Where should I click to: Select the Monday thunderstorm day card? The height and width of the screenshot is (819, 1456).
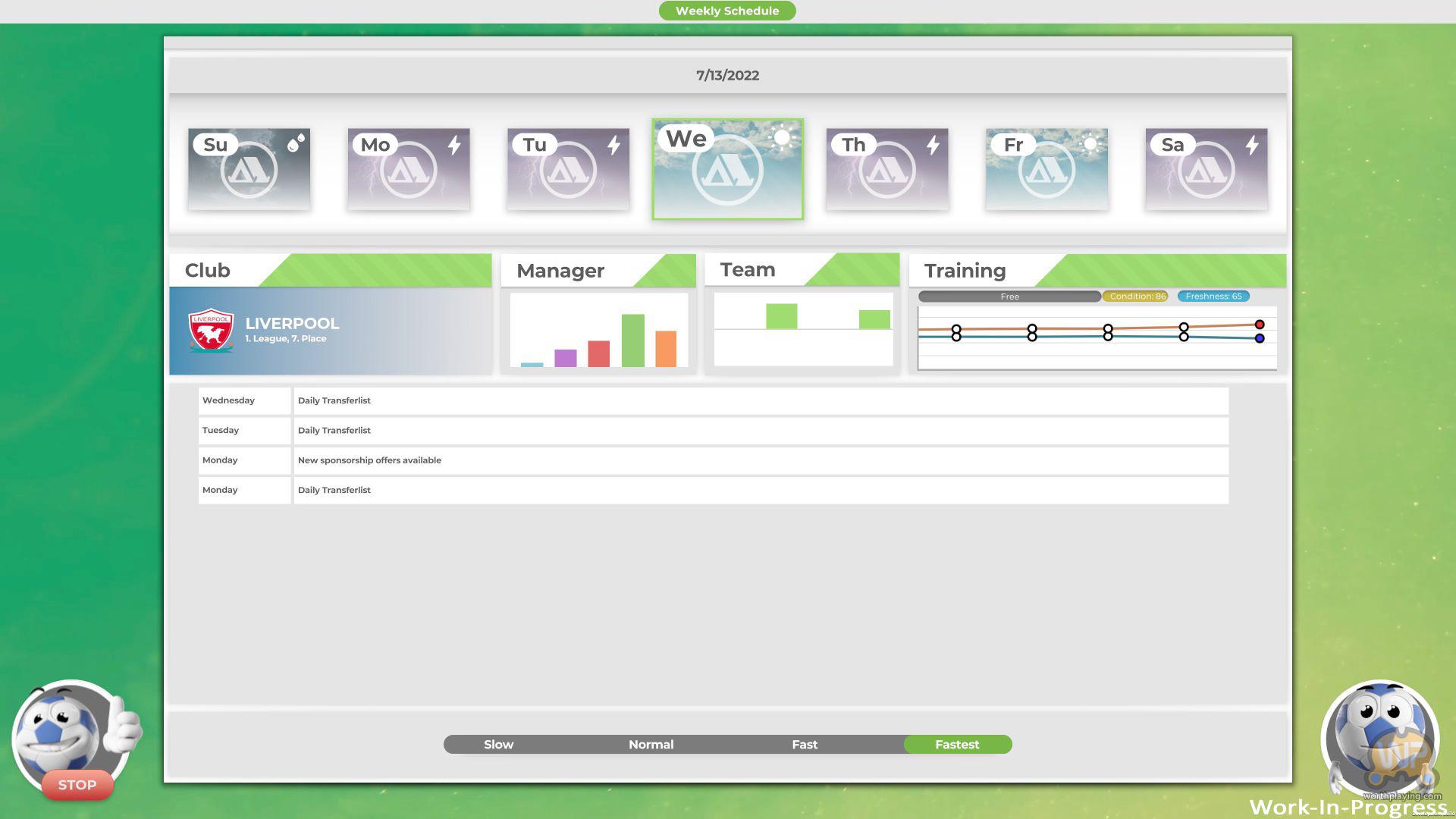(x=409, y=169)
